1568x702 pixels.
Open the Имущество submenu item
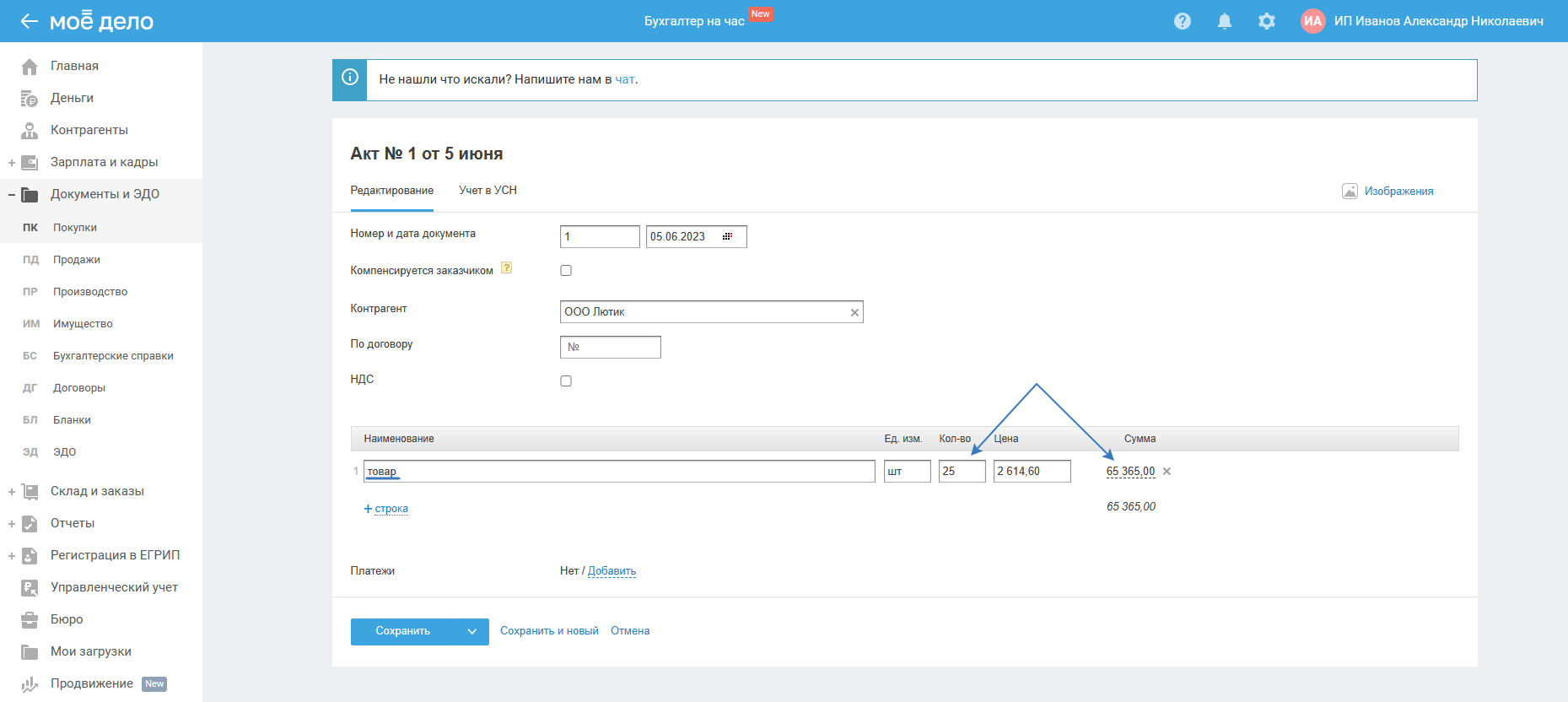click(x=83, y=324)
